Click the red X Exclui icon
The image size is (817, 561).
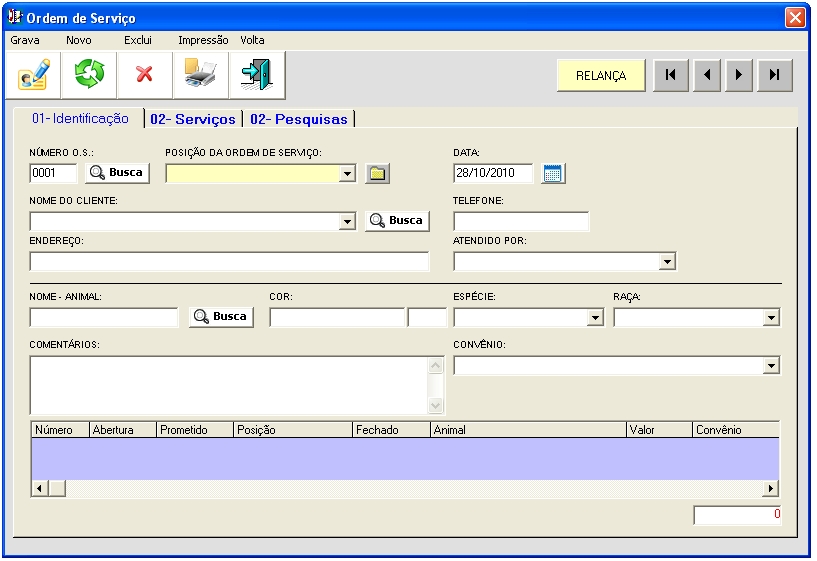tap(145, 75)
